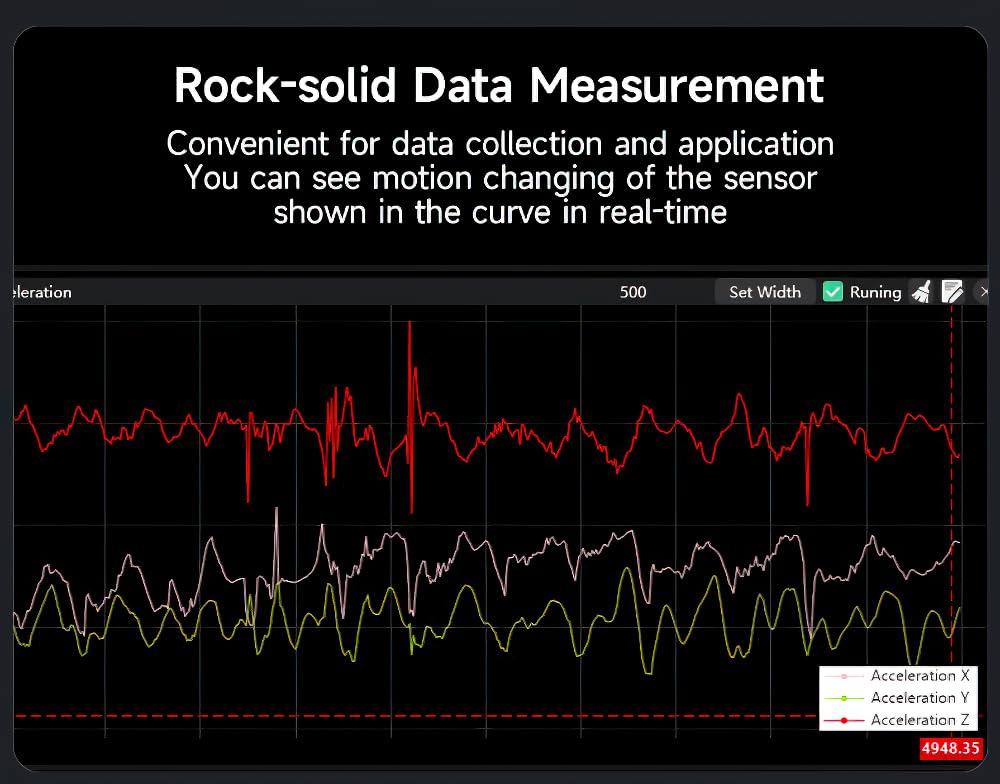Select the truncated Acceleration panel title
The width and height of the screenshot is (1000, 784).
coord(42,292)
